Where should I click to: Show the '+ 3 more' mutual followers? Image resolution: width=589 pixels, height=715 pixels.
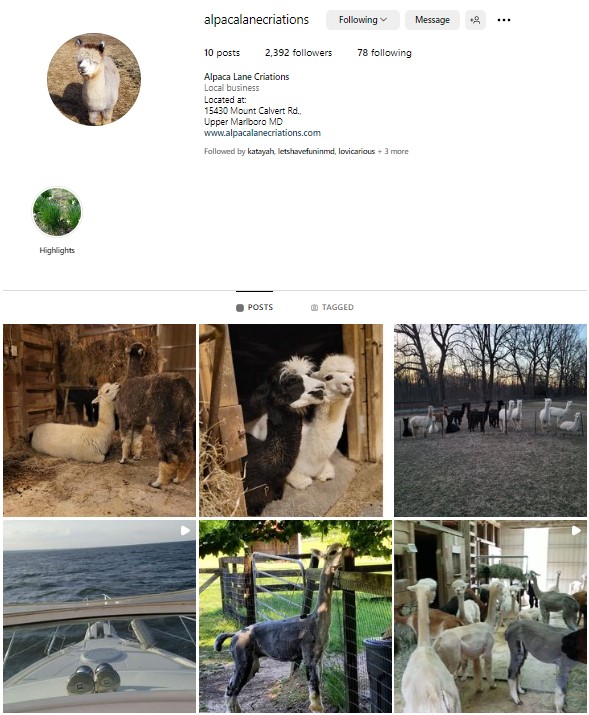(x=393, y=151)
